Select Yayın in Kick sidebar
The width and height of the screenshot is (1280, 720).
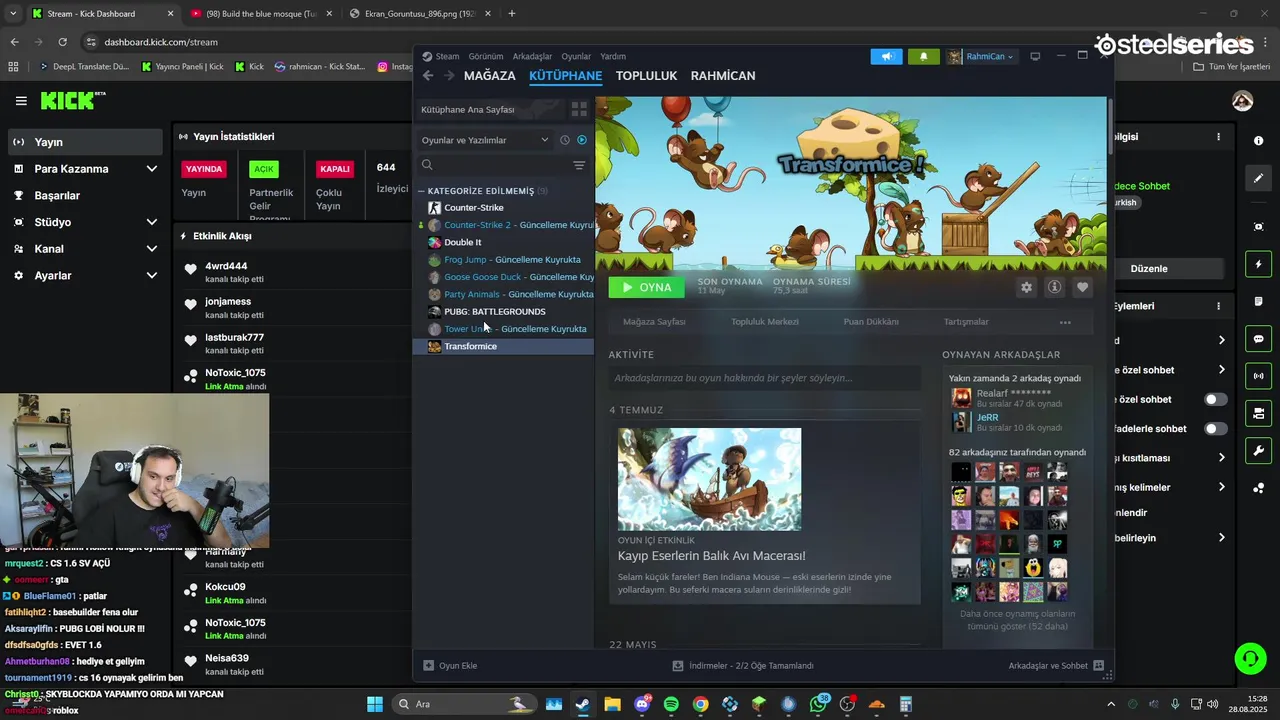[x=85, y=142]
